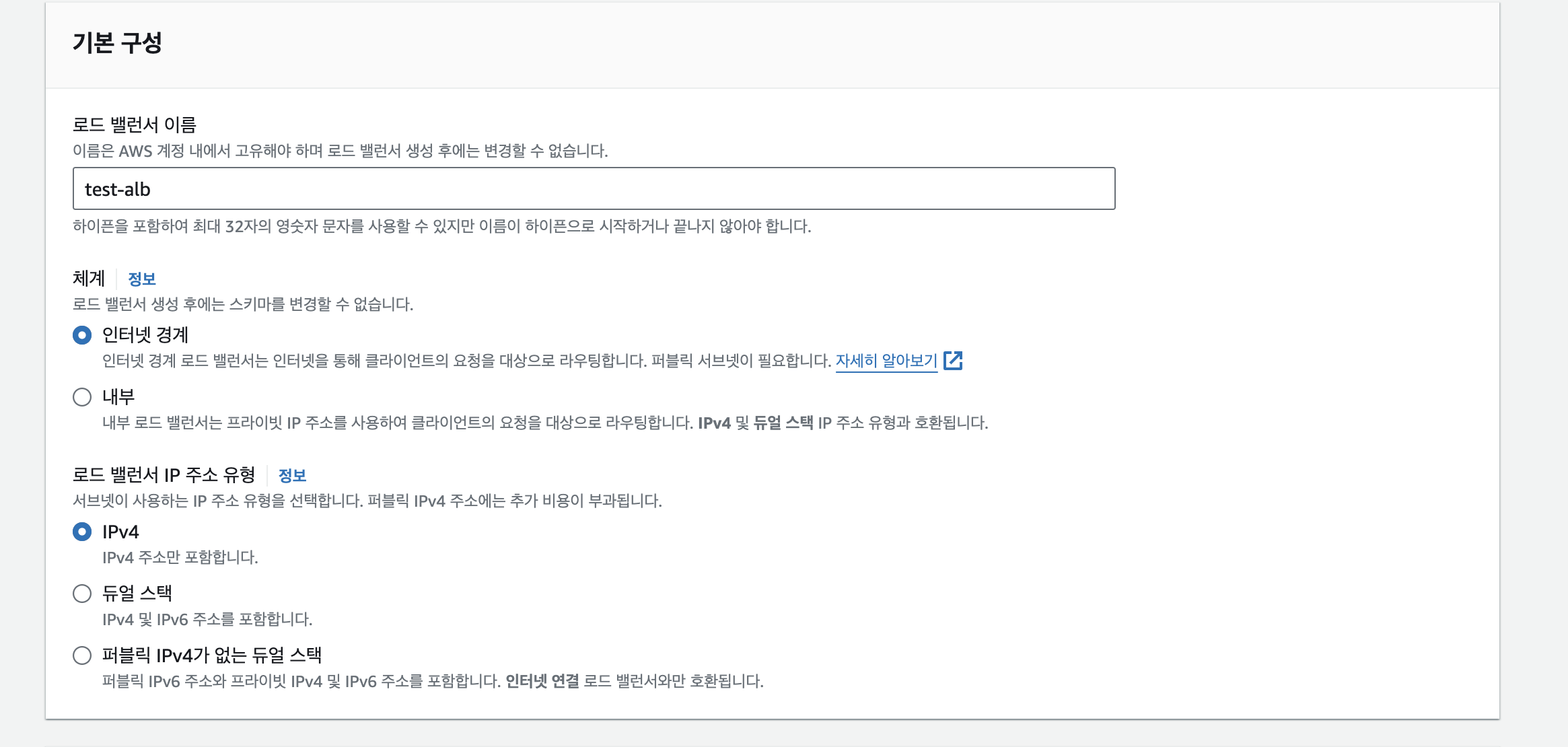Click the 32자 hyphen rule hint below name field
Screen dimensions: 1568x747
coord(441,226)
